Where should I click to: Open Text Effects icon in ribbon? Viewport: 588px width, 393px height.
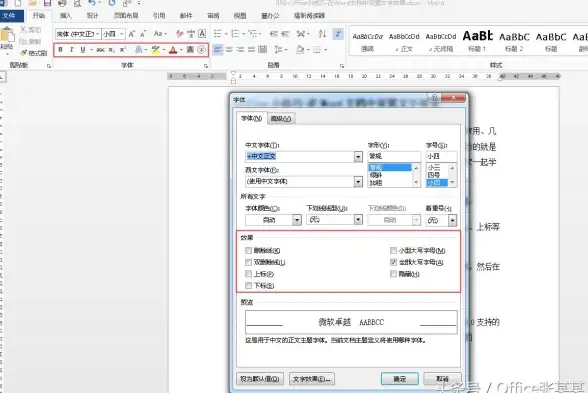(139, 50)
